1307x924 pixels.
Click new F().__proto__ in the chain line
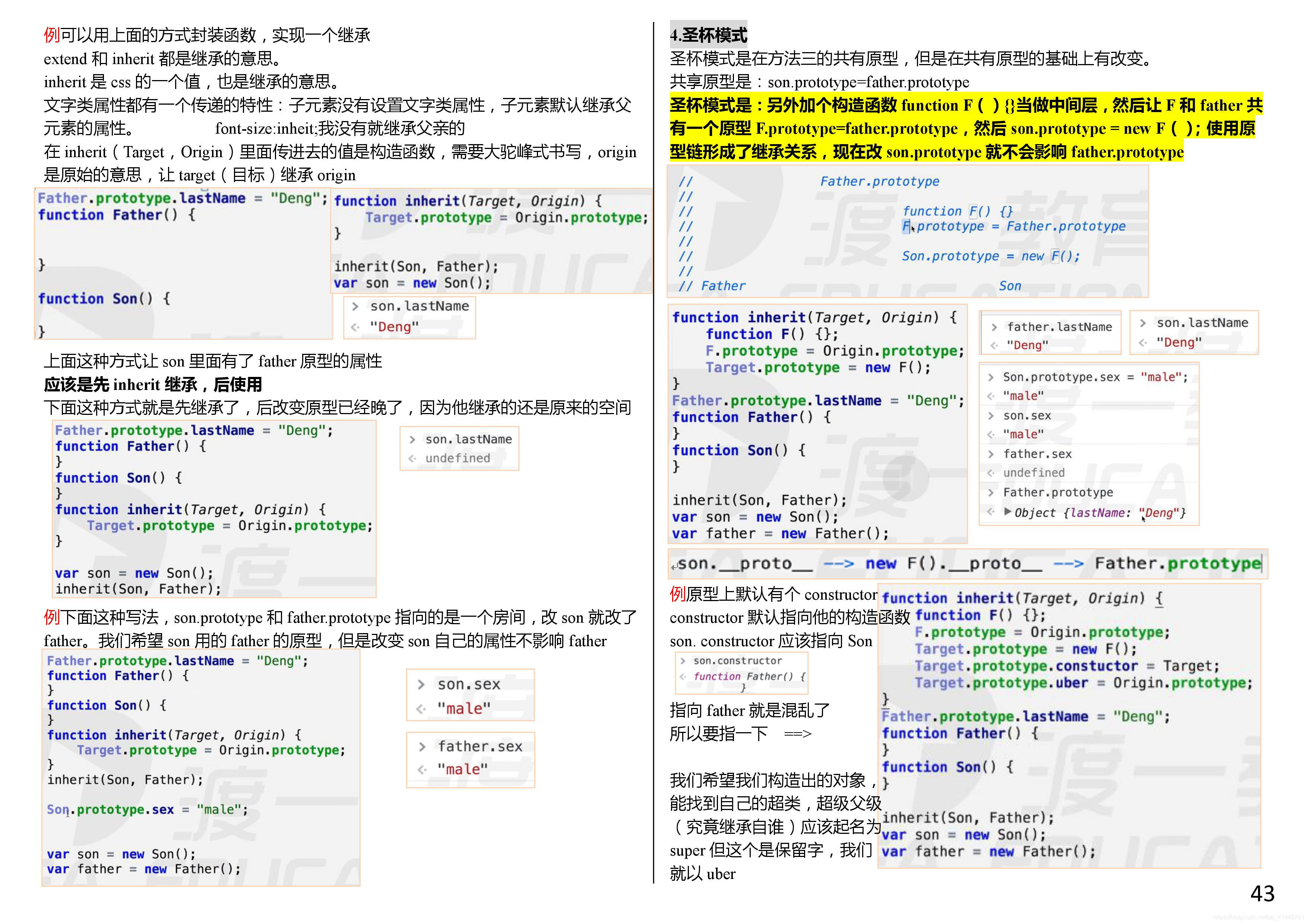[x=953, y=564]
